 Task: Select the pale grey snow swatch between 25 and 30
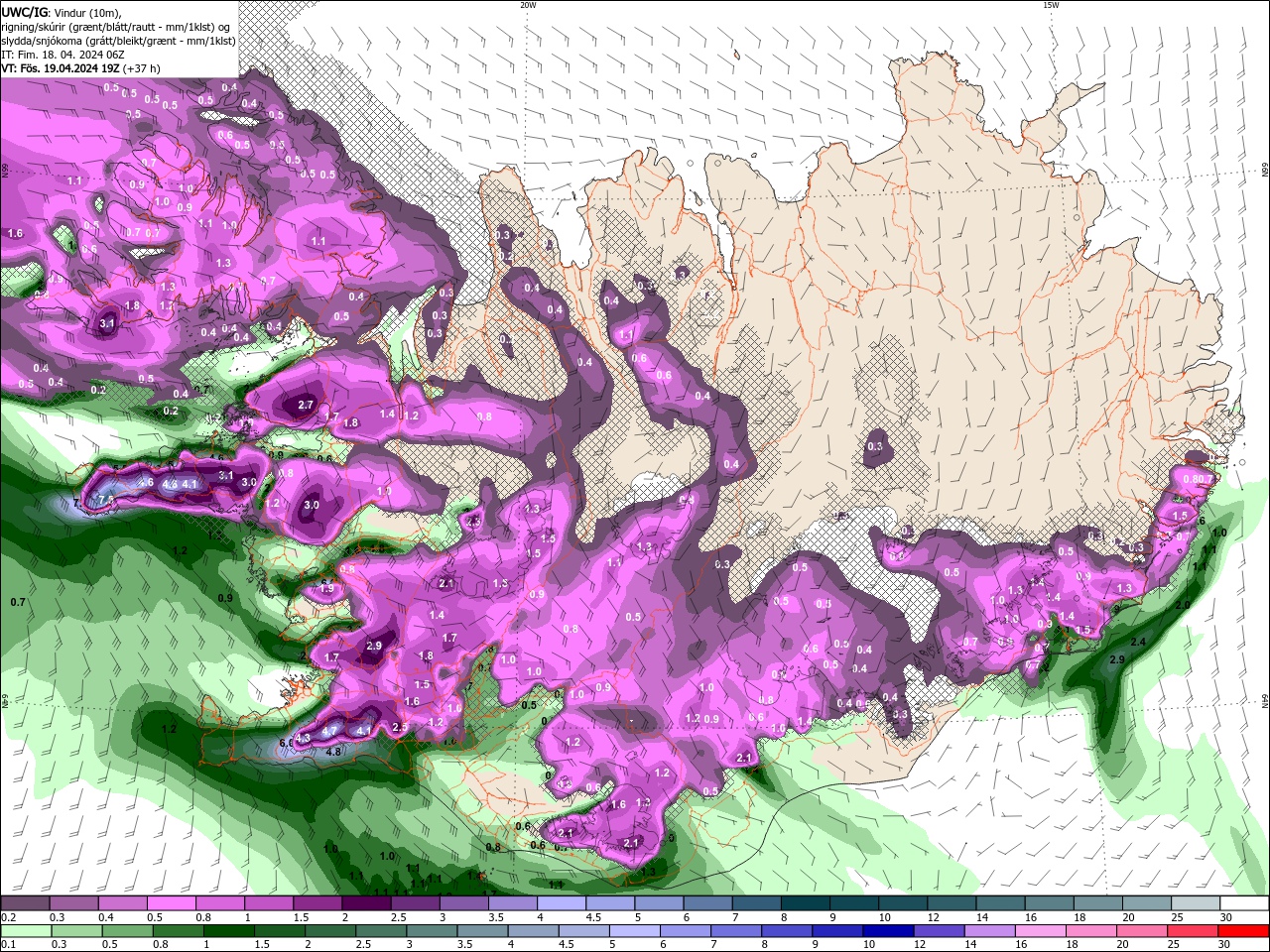pyautogui.click(x=1194, y=903)
